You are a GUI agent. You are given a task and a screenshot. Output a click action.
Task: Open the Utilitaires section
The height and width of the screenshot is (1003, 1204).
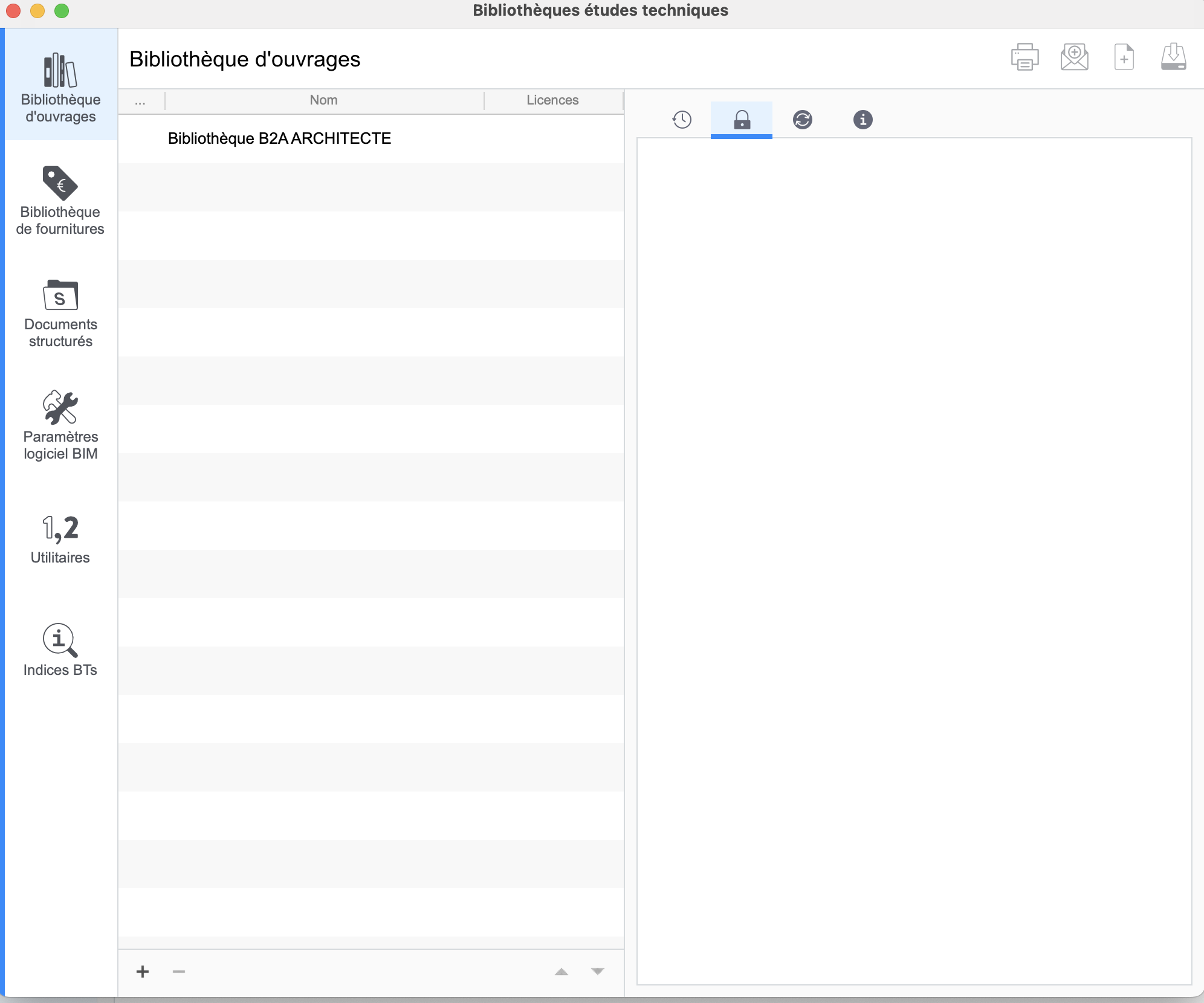(60, 539)
